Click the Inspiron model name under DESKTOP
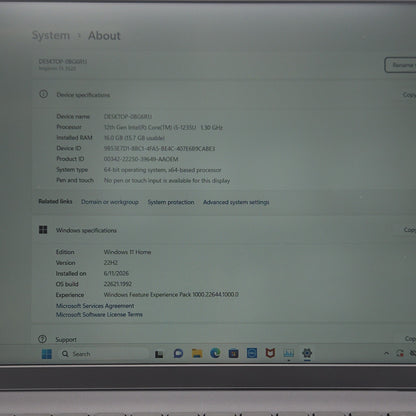The width and height of the screenshot is (416, 416). click(57, 68)
